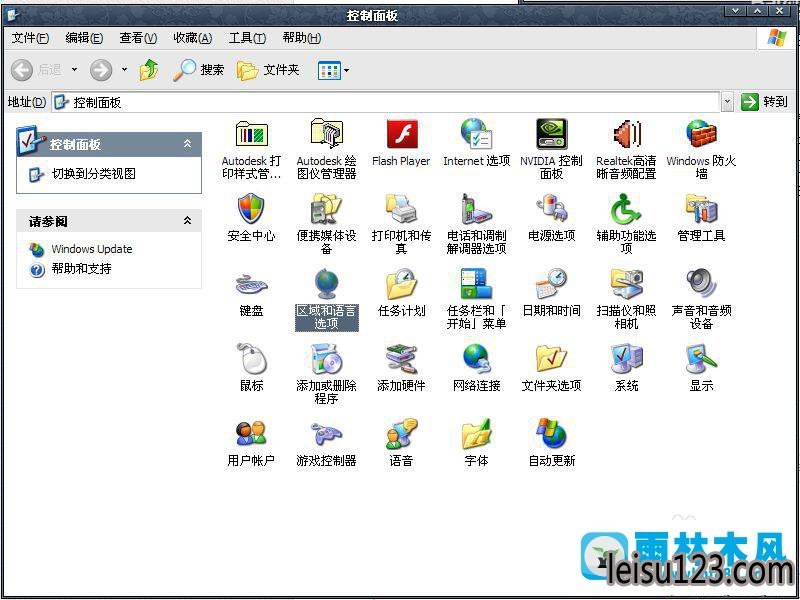Collapse the 控制面板 side panel
The height and width of the screenshot is (600, 800).
coord(187,144)
